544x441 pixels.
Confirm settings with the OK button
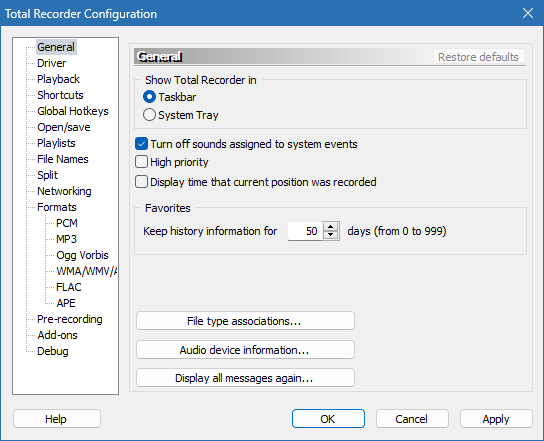tap(328, 418)
